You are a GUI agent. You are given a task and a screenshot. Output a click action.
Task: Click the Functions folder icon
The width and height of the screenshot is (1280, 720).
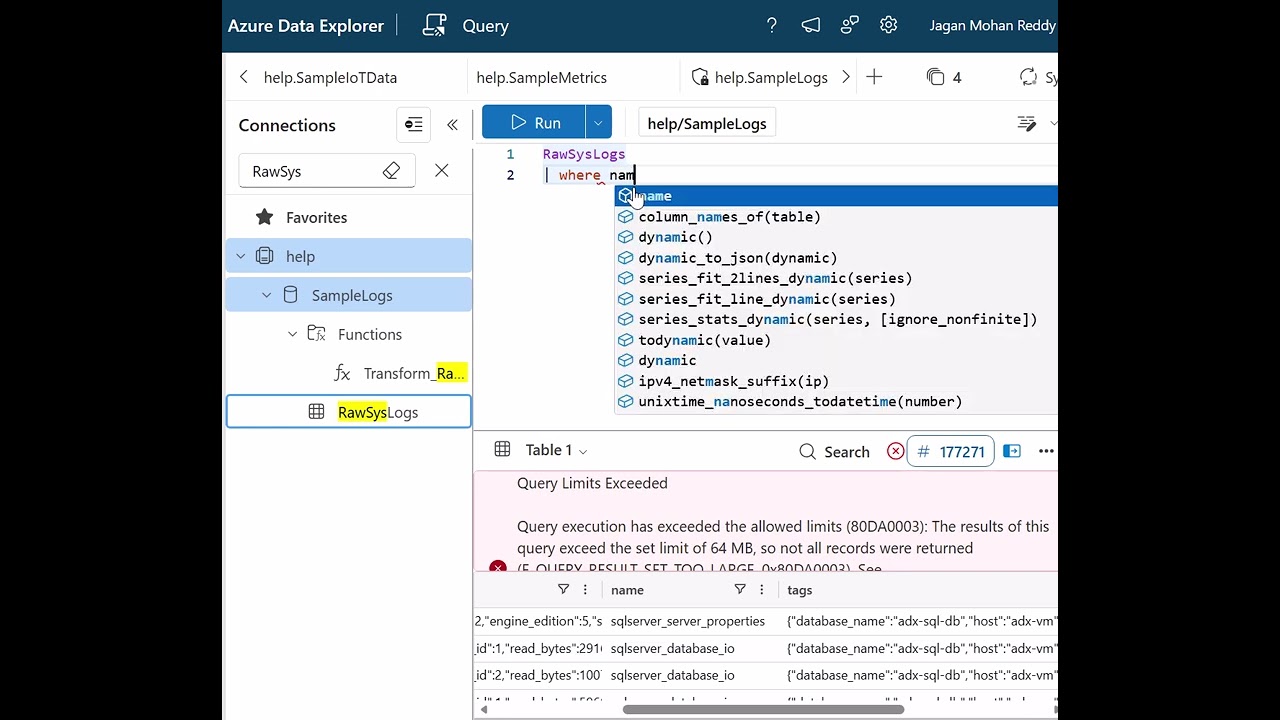pos(316,334)
